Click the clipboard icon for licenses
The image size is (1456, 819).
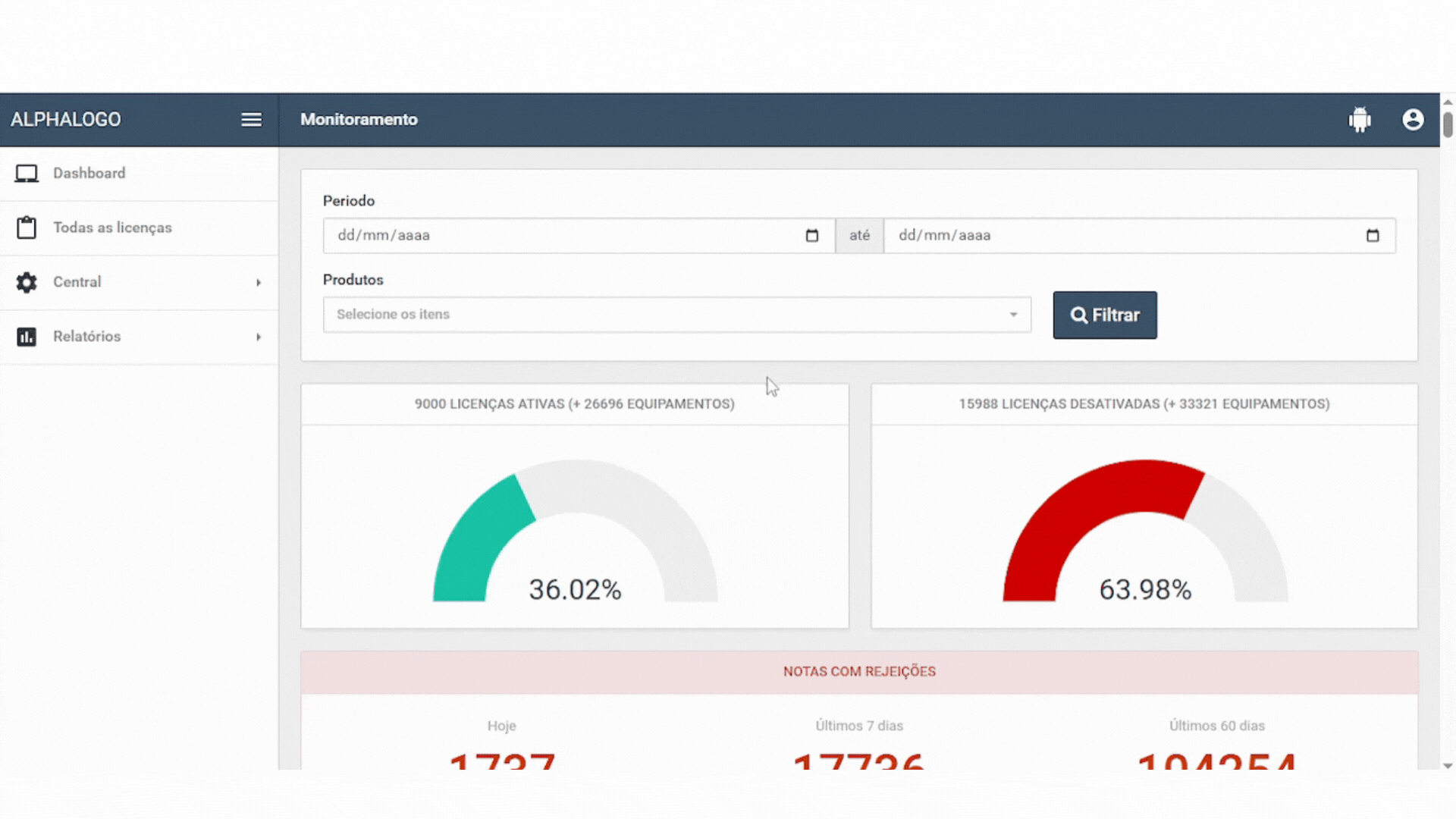pyautogui.click(x=27, y=227)
